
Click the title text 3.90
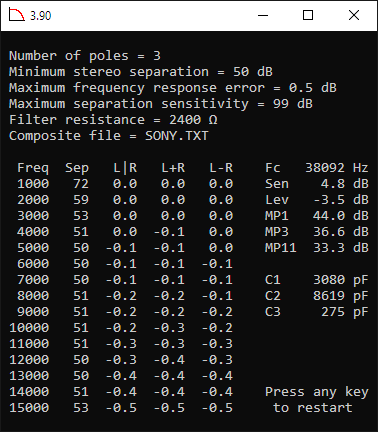(41, 16)
